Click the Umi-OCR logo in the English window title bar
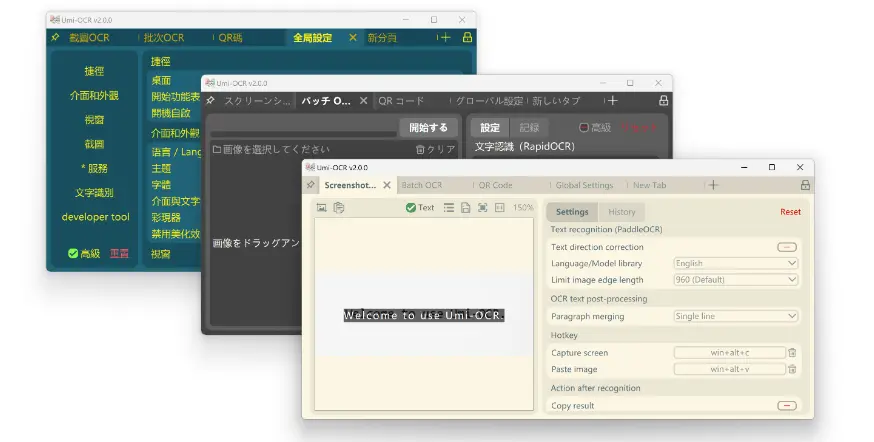874x442 pixels. click(x=310, y=167)
